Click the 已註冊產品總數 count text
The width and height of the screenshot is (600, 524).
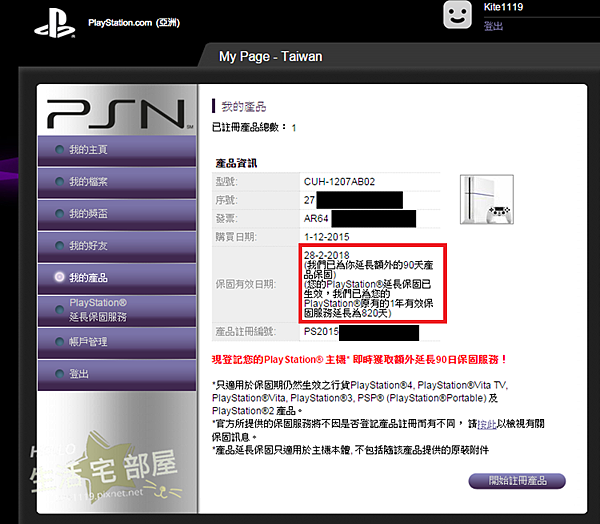coord(254,127)
